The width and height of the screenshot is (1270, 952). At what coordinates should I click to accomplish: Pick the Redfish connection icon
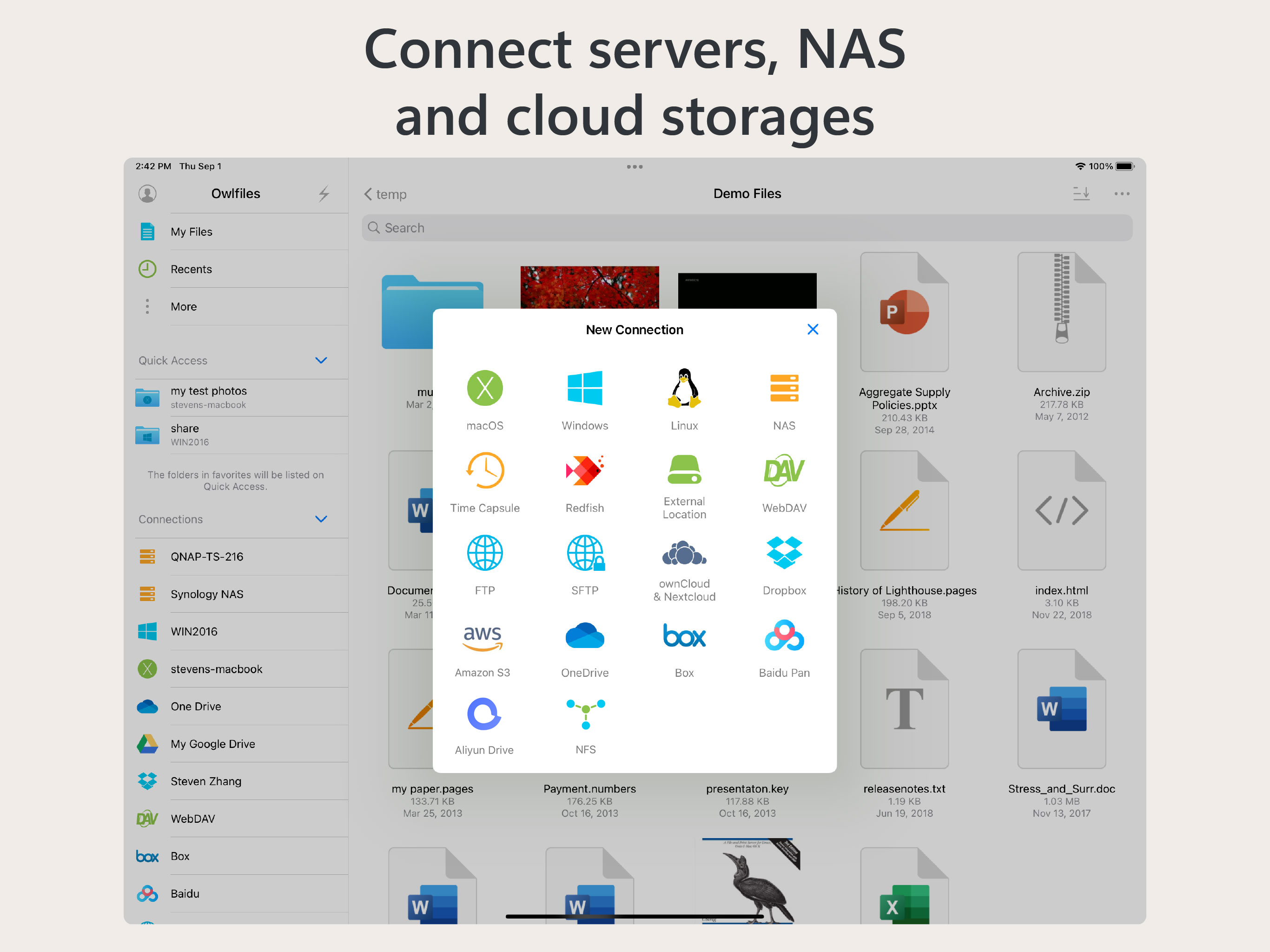tap(584, 470)
